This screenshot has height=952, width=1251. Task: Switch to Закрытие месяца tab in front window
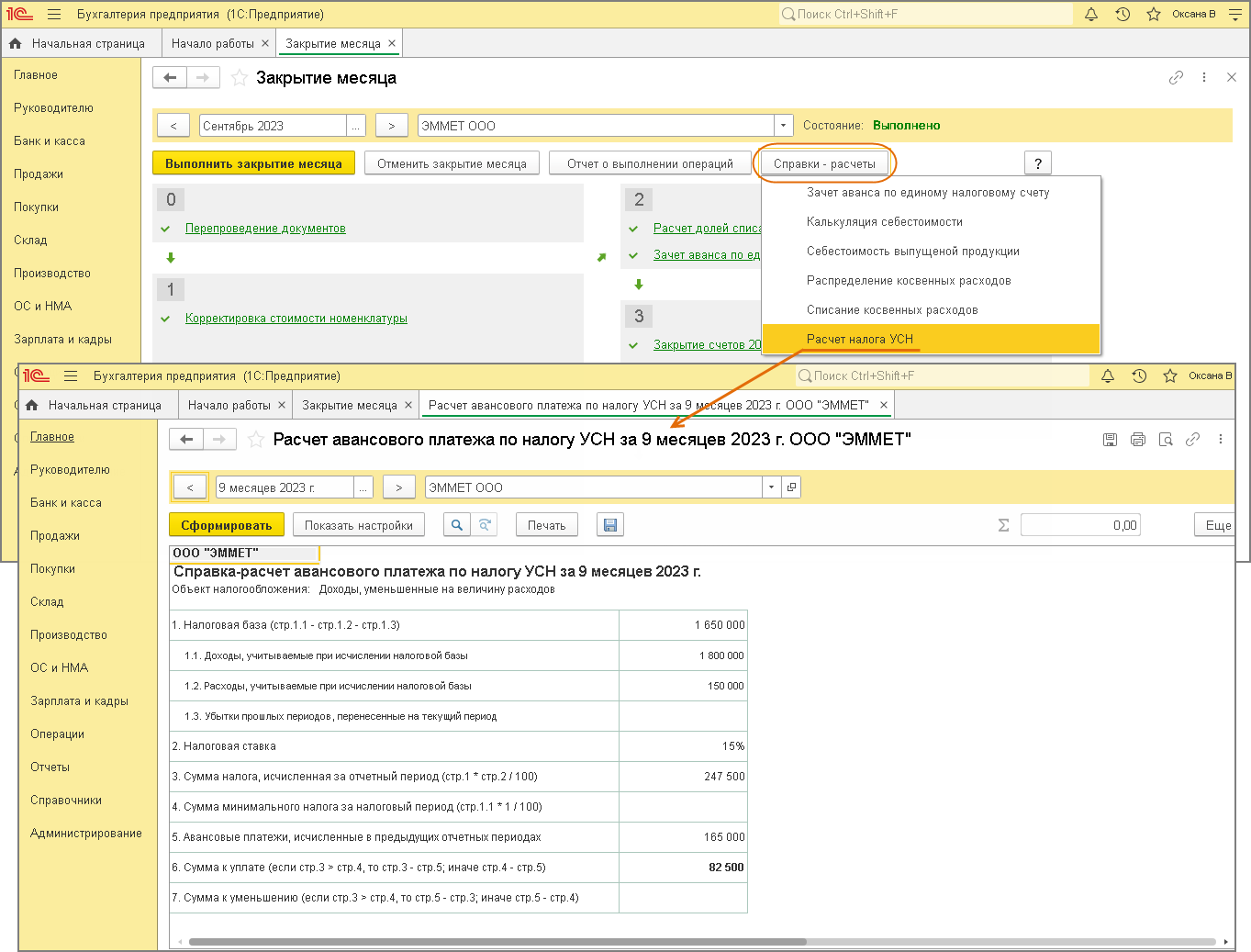coord(350,405)
